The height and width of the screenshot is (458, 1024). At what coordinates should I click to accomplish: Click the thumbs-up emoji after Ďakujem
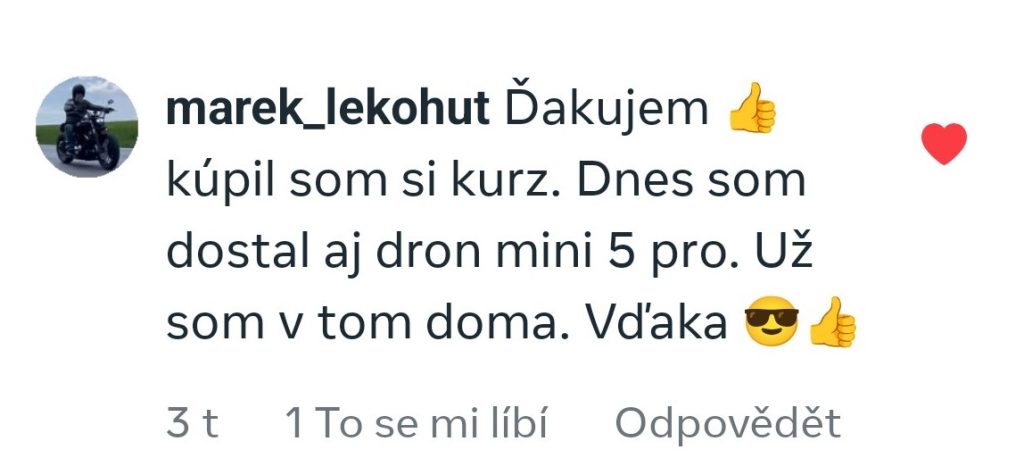(x=752, y=108)
